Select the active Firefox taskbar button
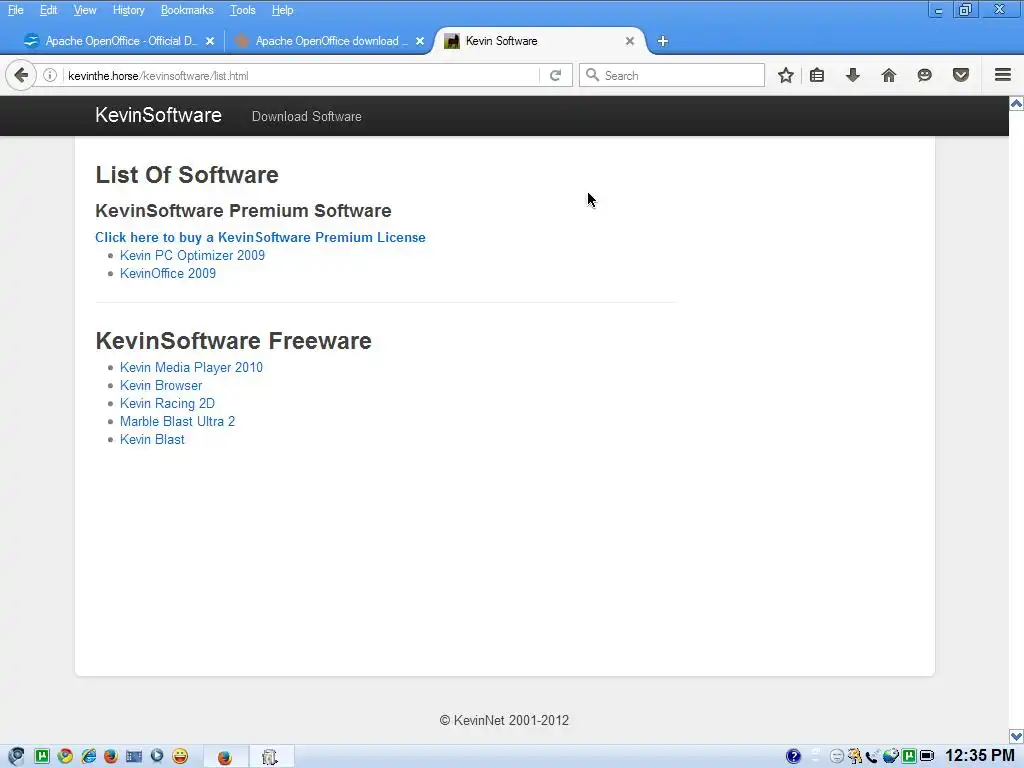1024x768 pixels. tap(225, 757)
